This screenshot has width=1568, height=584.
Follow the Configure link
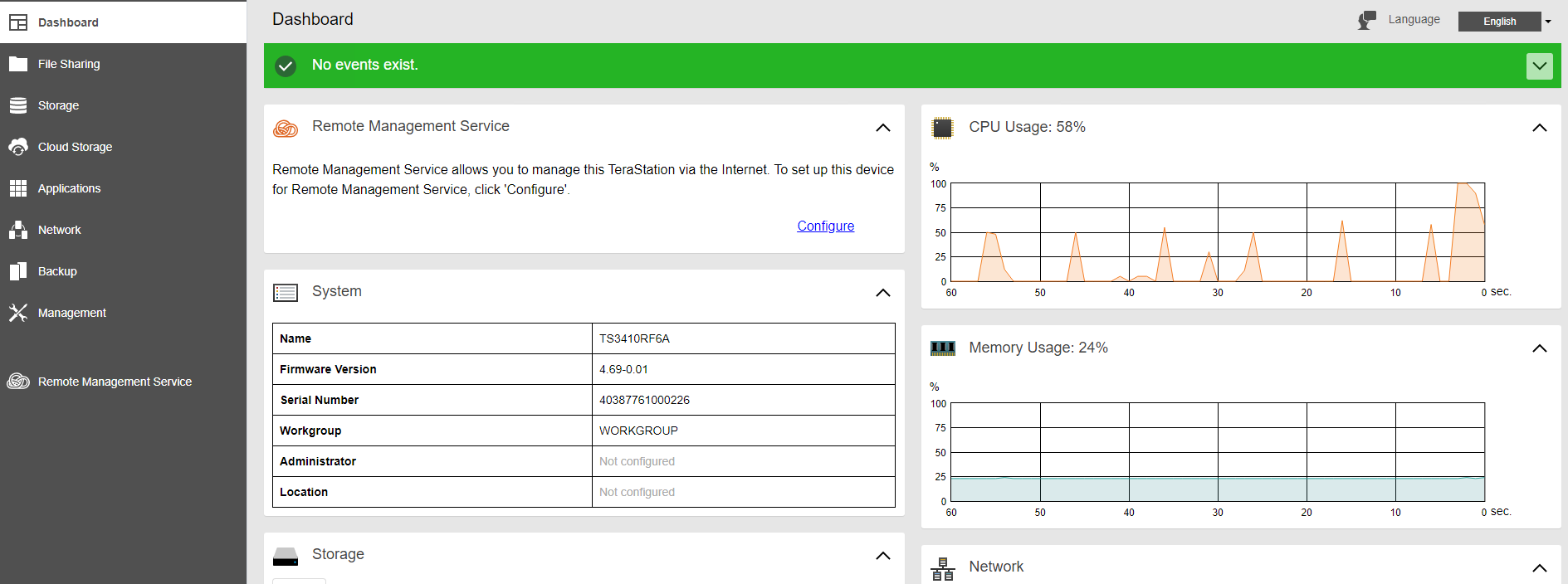[x=825, y=226]
